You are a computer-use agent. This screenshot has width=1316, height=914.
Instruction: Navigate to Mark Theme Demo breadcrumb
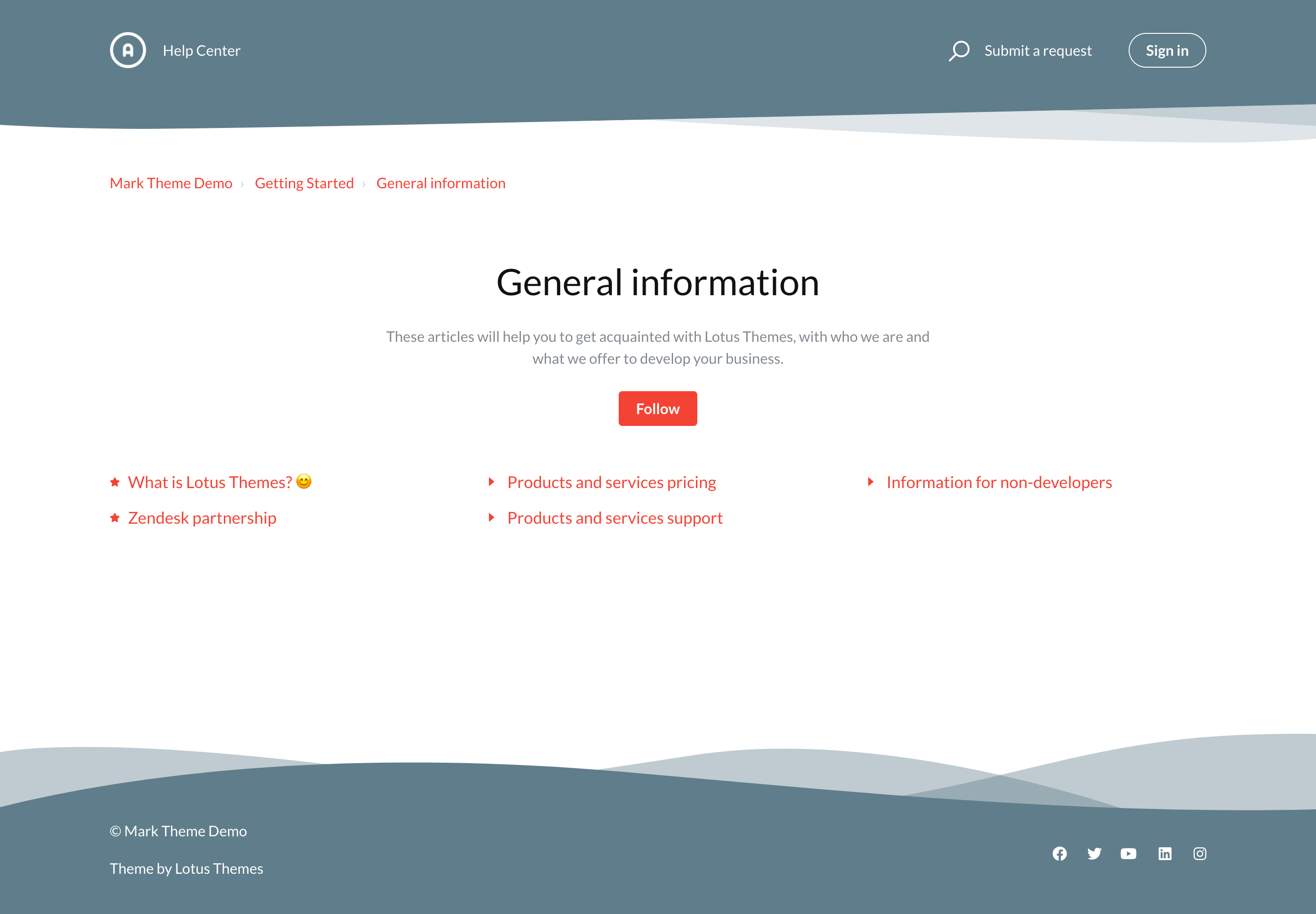[x=170, y=183]
